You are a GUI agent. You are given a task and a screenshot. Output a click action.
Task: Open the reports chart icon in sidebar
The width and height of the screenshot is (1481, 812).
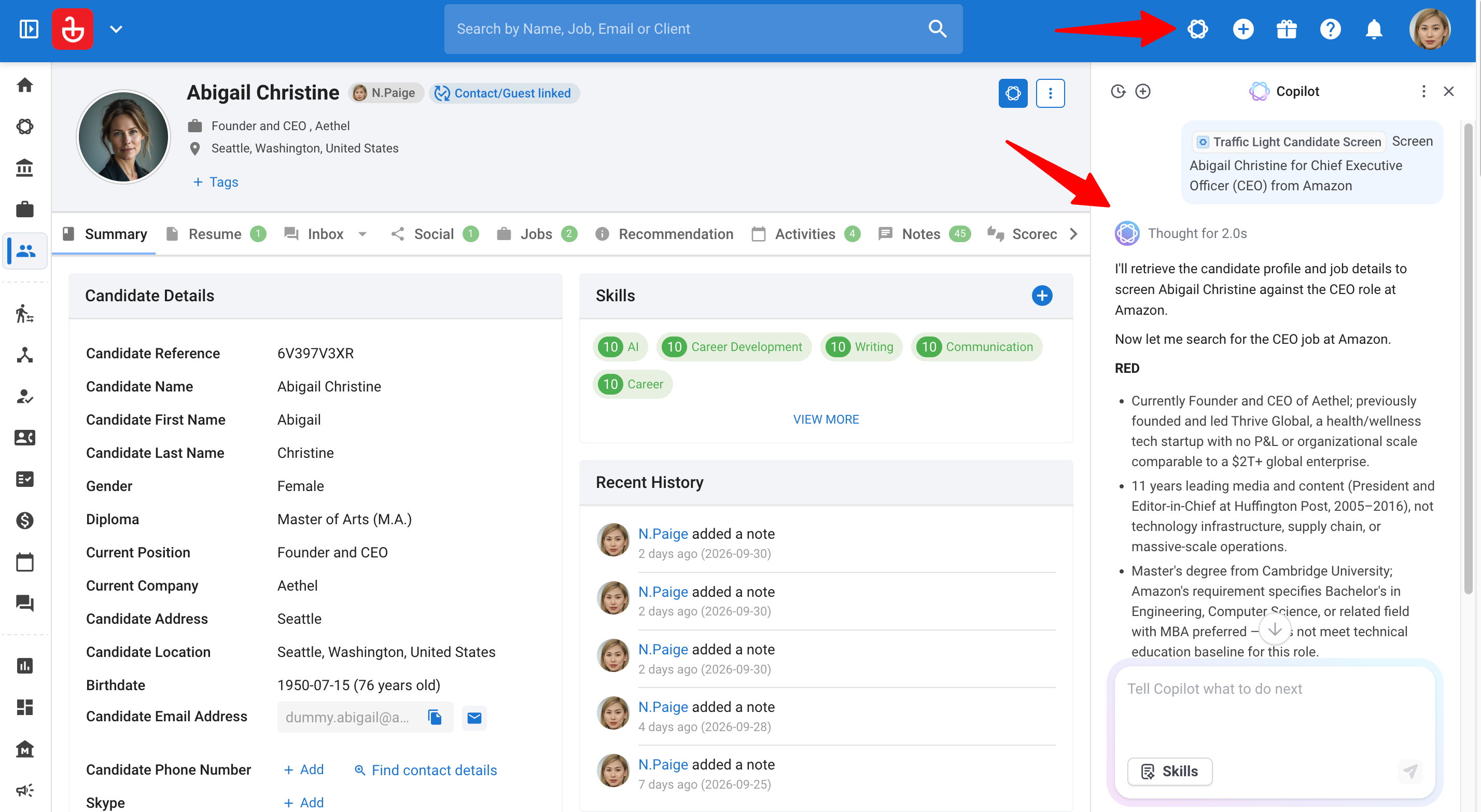click(25, 665)
